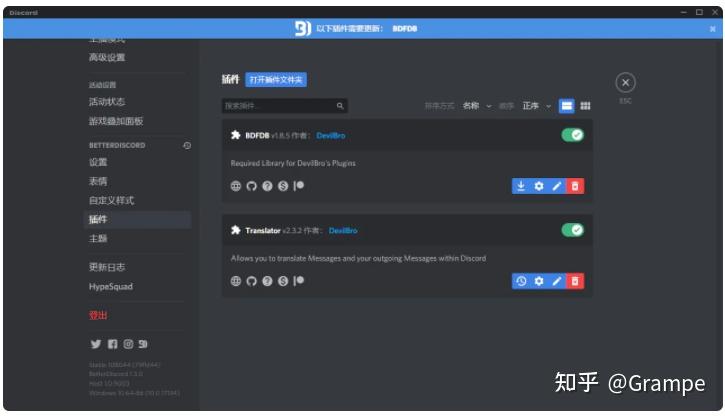The height and width of the screenshot is (417, 725).
Task: Click BDFDB help question mark icon
Action: tap(267, 186)
